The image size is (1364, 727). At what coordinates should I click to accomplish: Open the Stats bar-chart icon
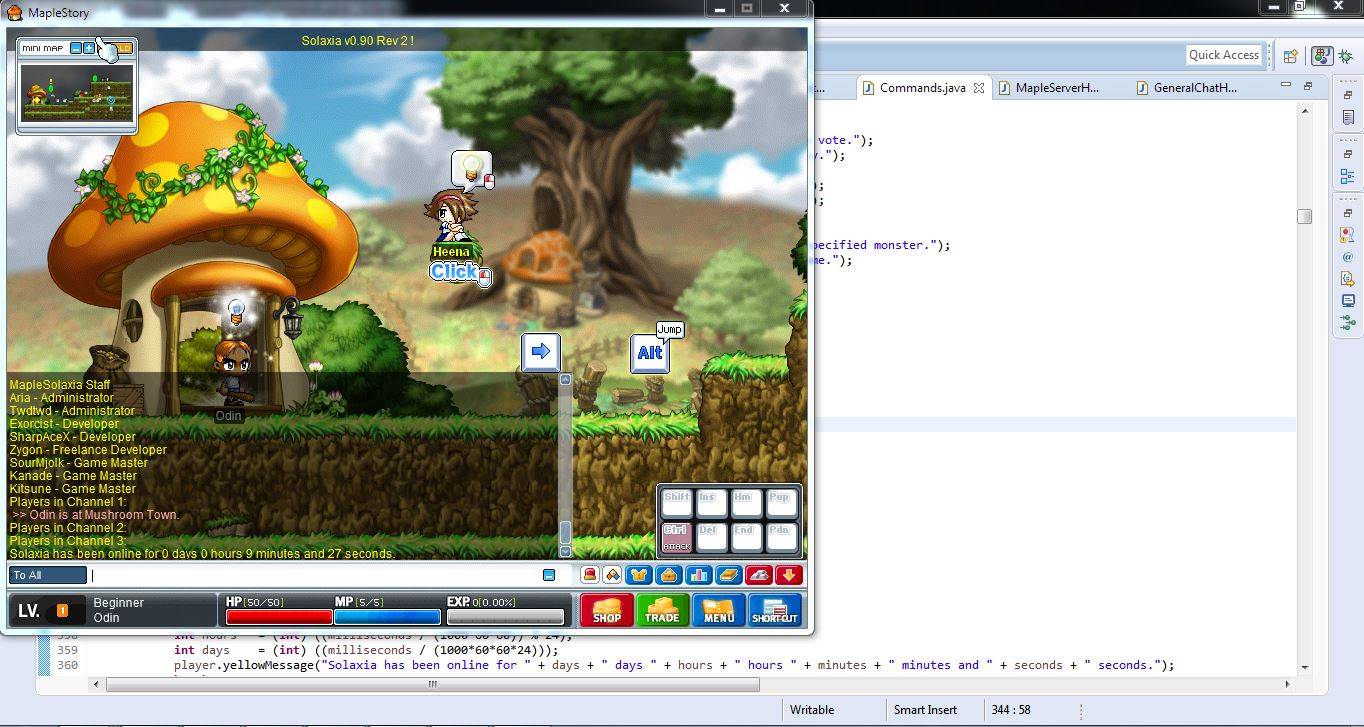[698, 575]
